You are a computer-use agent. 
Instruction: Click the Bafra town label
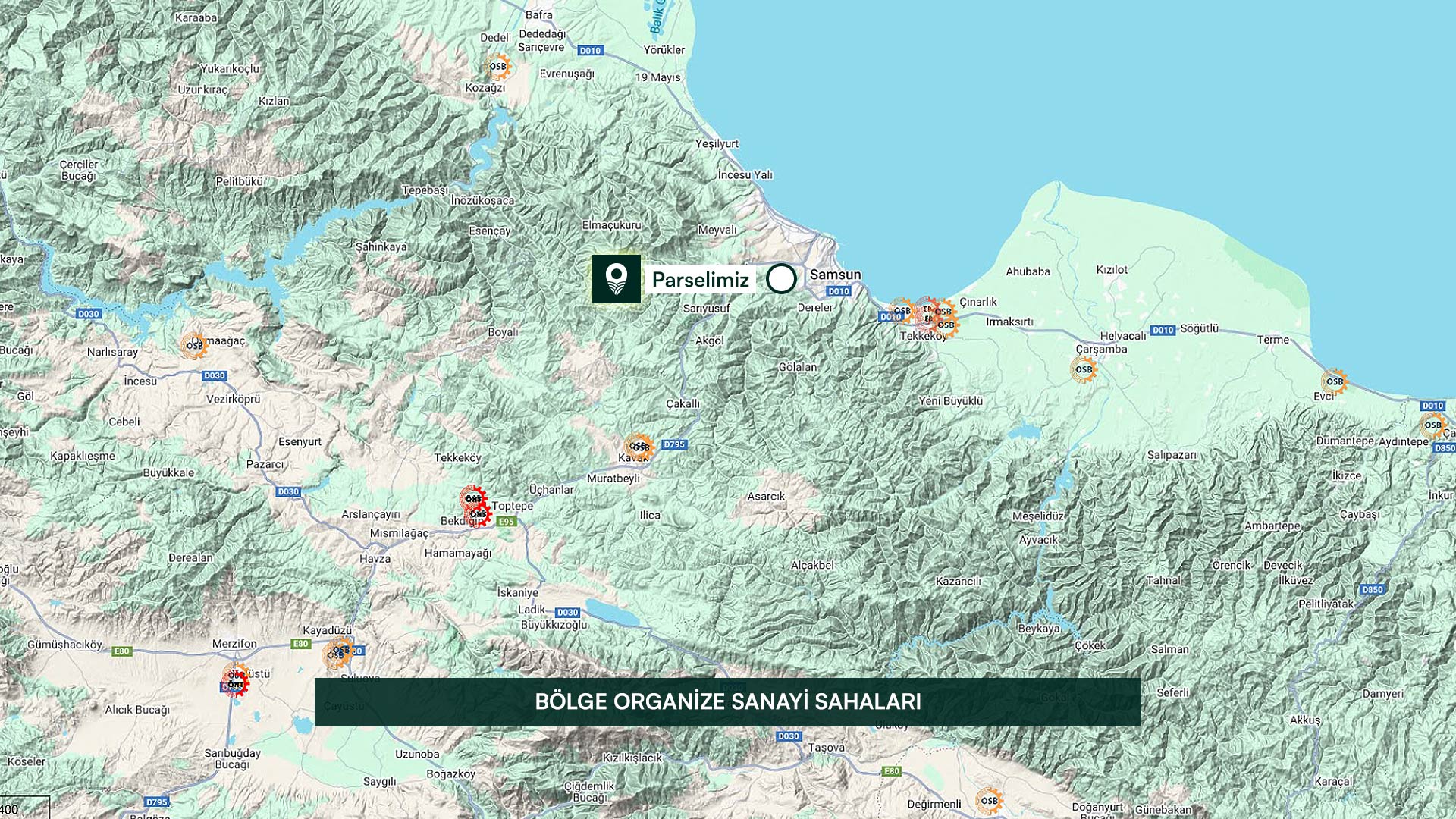point(538,14)
